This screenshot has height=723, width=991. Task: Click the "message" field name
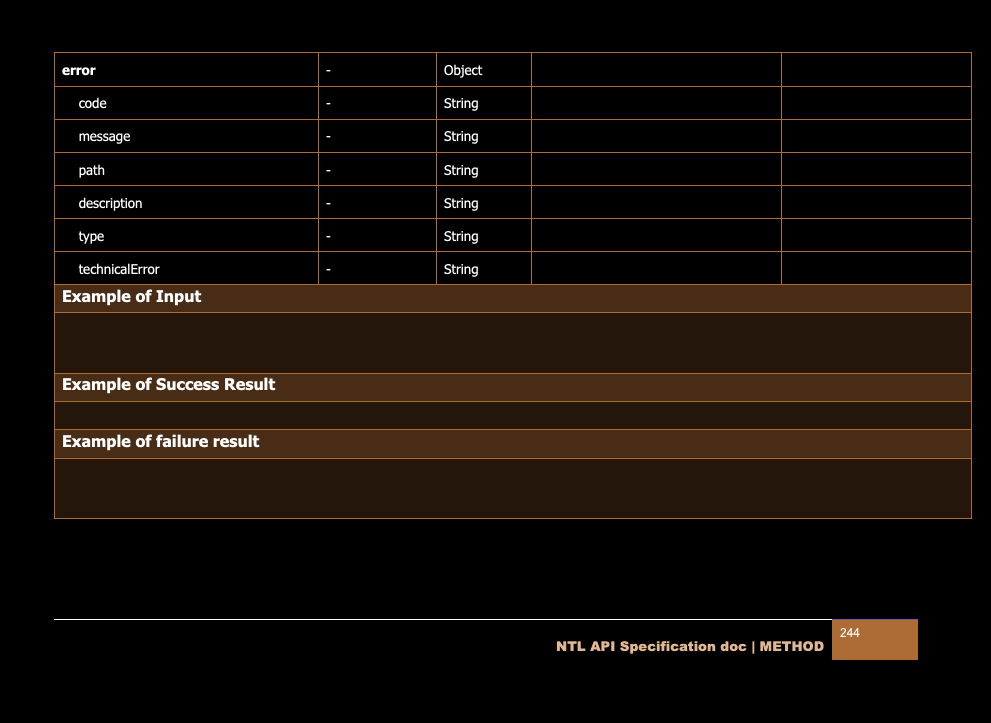(x=104, y=136)
